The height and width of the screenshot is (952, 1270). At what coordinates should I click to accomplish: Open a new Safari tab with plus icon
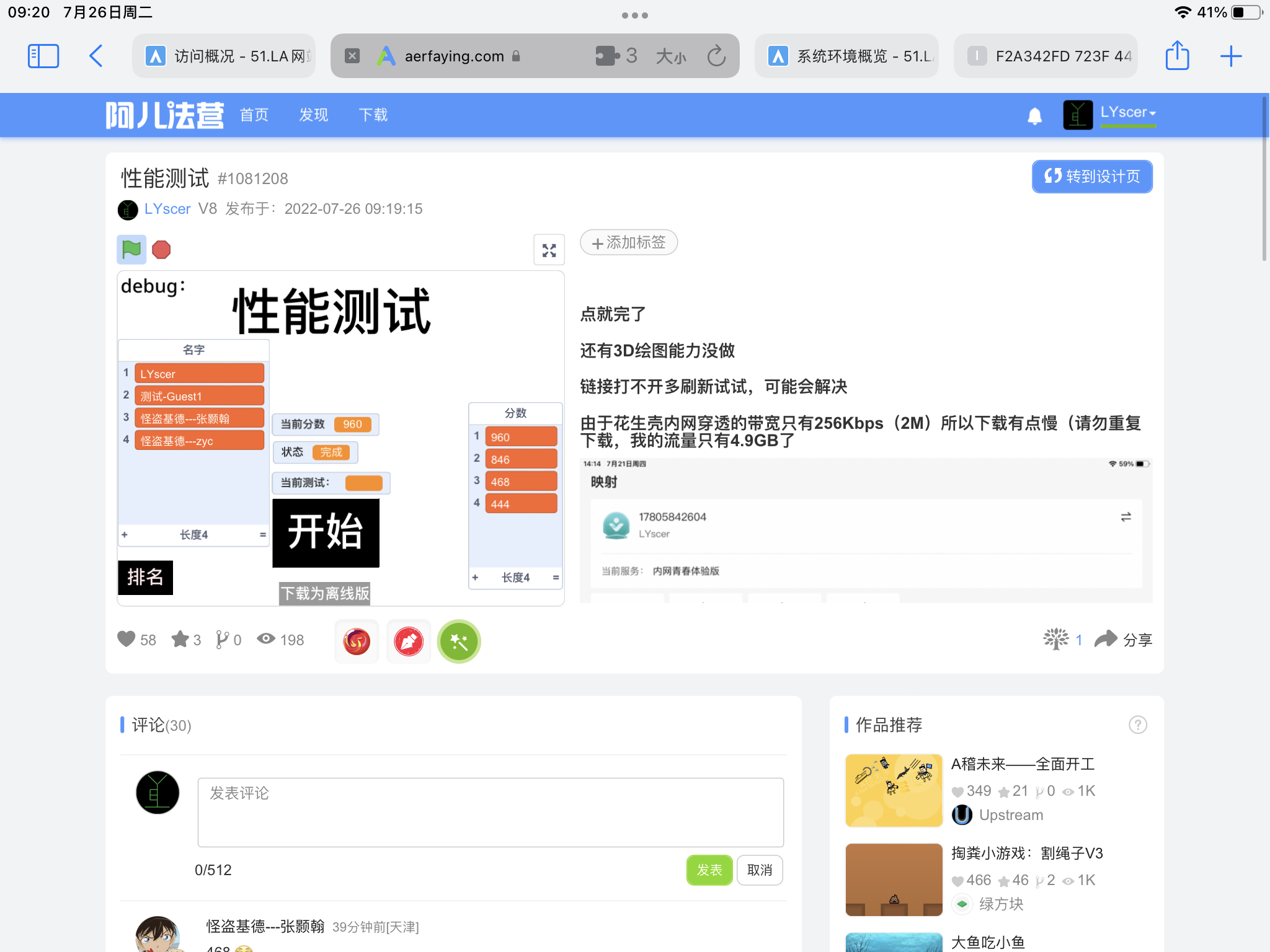click(1231, 56)
